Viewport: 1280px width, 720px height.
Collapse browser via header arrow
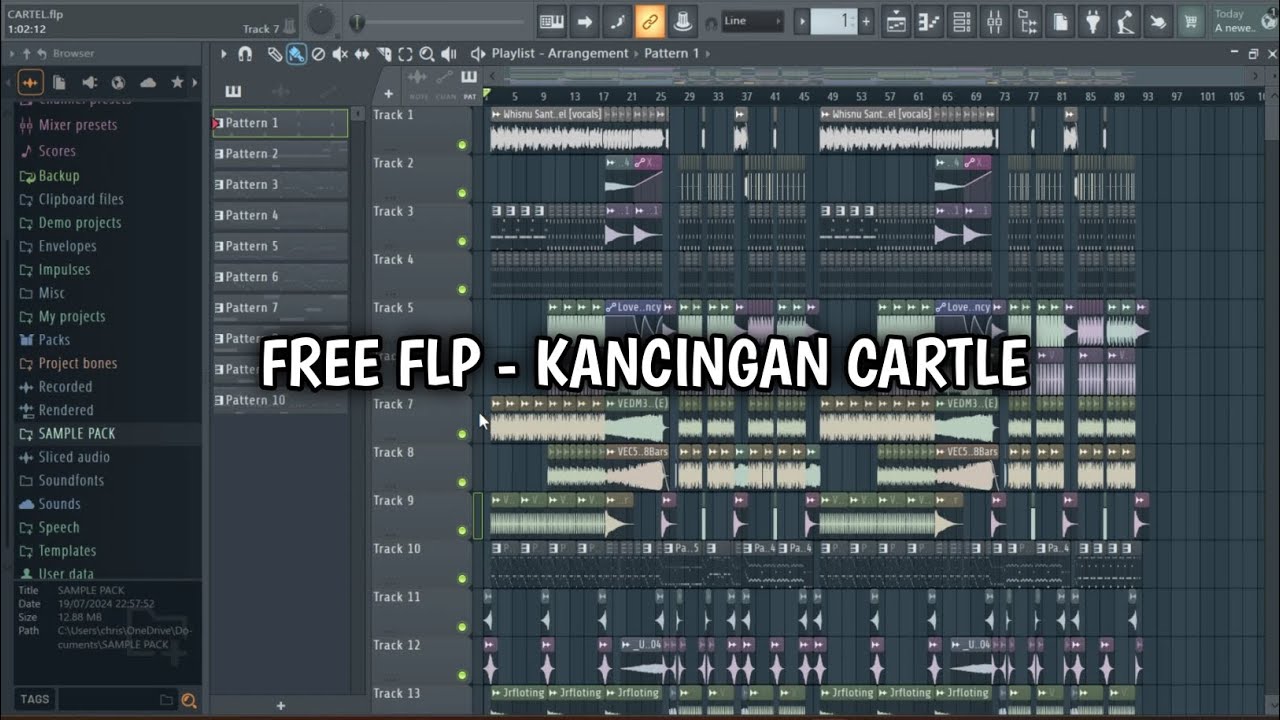[12, 53]
